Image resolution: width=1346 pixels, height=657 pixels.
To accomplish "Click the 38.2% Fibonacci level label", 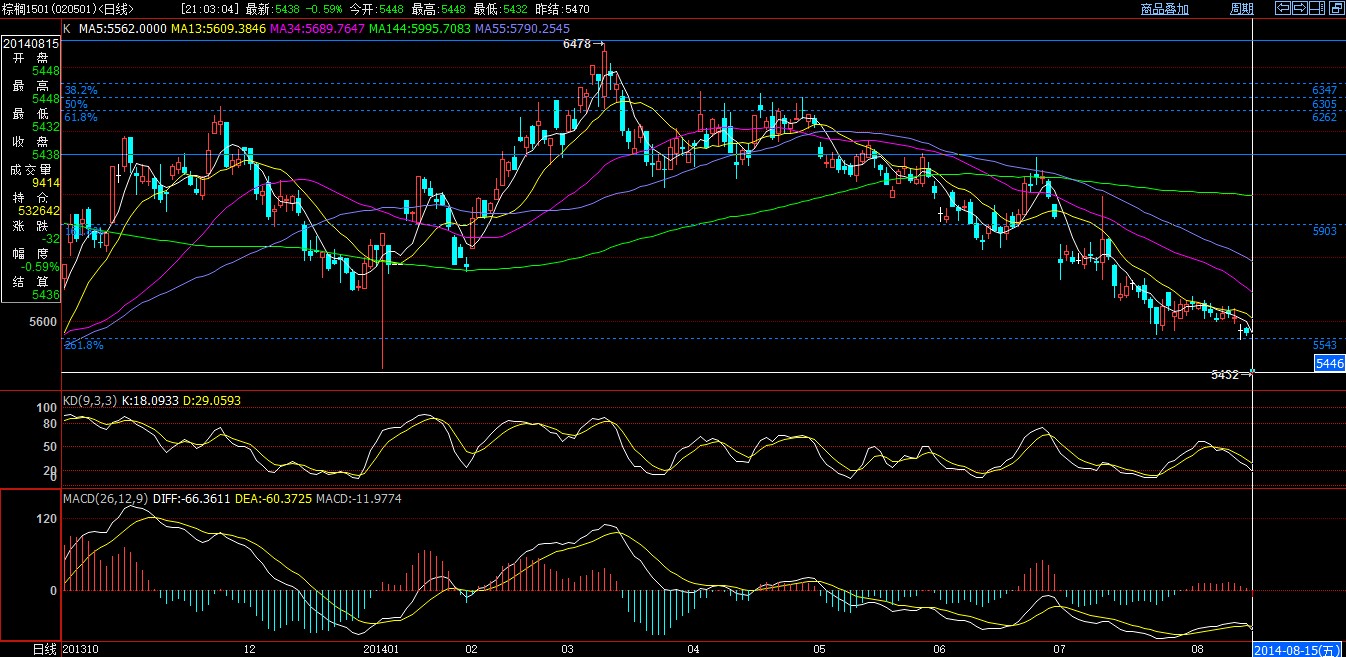I will (x=81, y=90).
